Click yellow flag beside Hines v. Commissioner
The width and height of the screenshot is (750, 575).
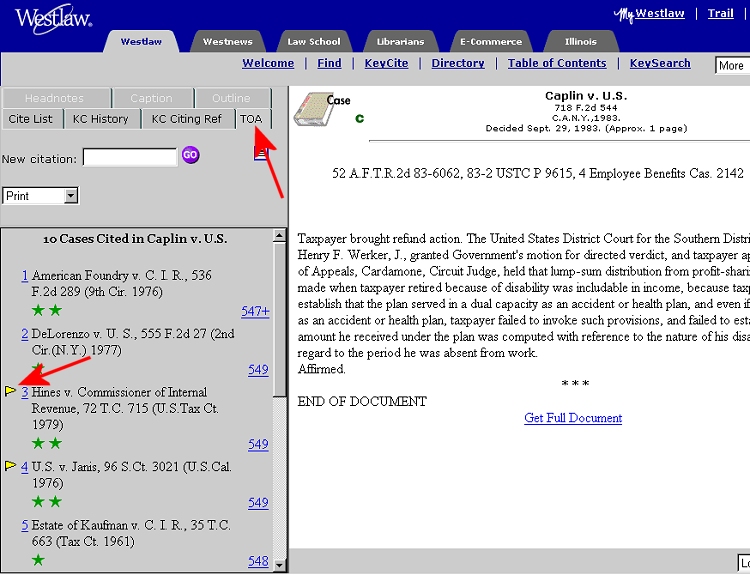[x=10, y=391]
